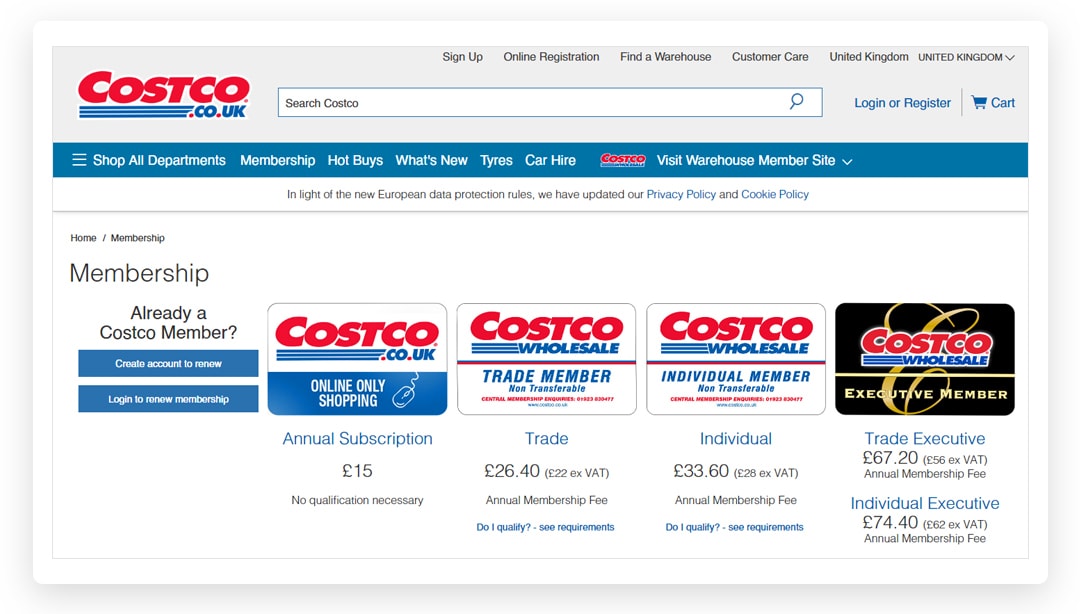Click the Home breadcrumb
The image size is (1080, 614).
pyautogui.click(x=83, y=238)
